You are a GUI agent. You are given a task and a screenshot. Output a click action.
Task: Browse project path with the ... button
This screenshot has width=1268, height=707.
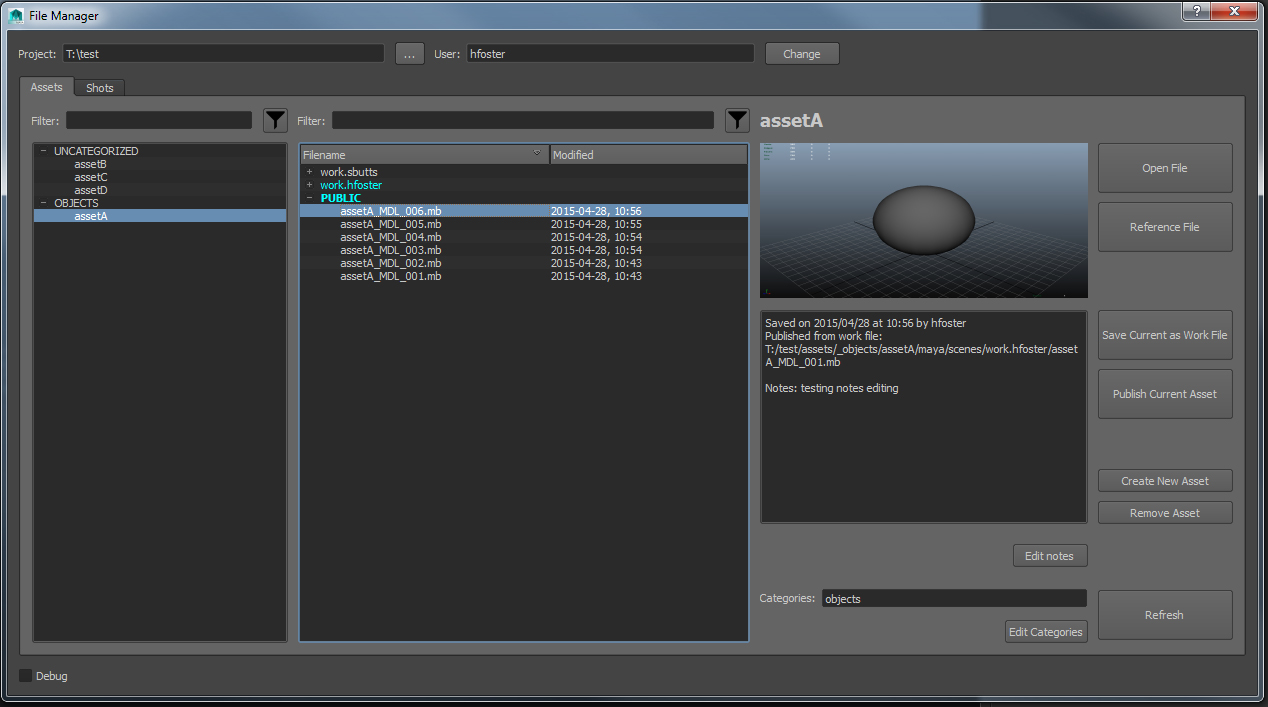pyautogui.click(x=410, y=54)
